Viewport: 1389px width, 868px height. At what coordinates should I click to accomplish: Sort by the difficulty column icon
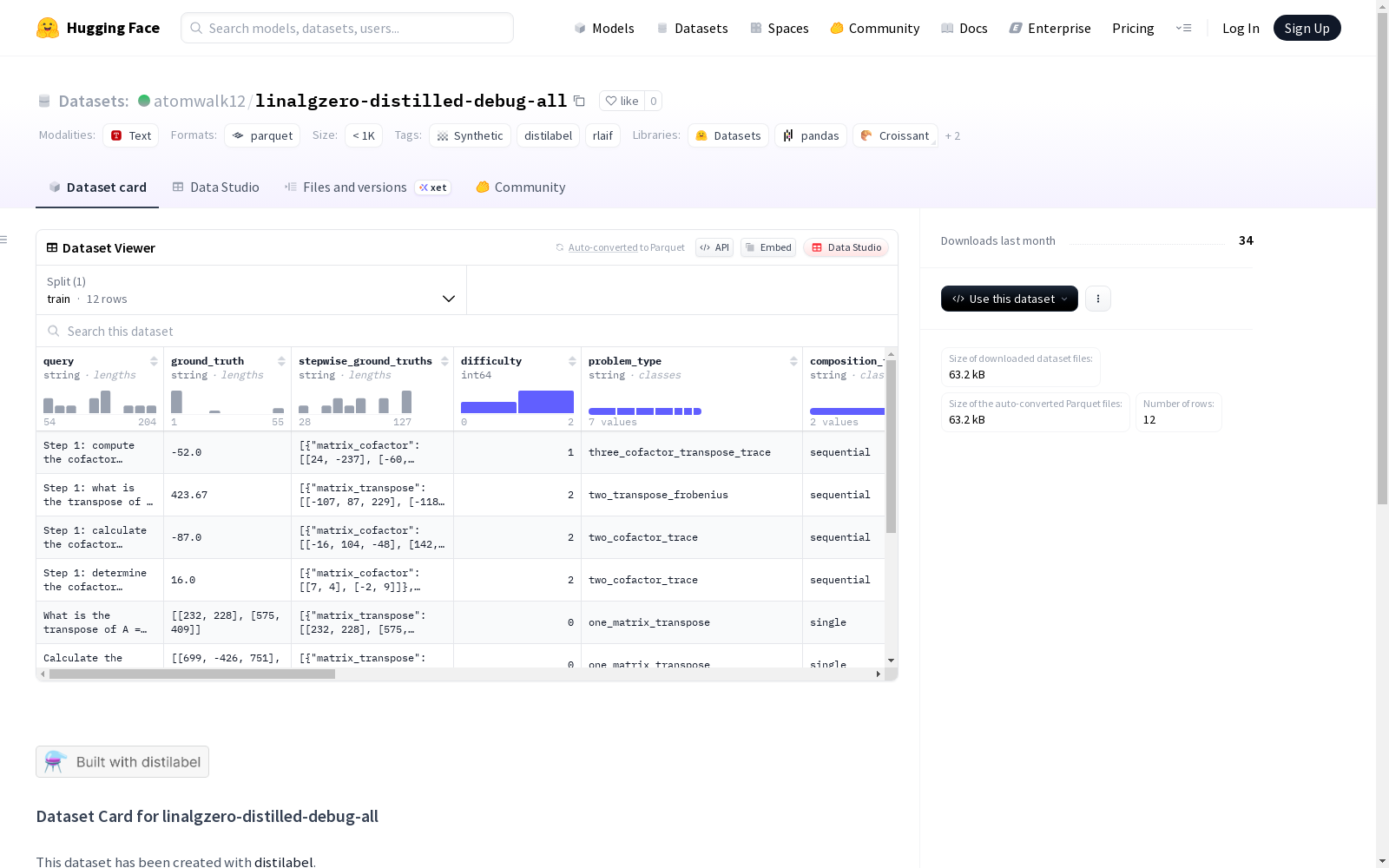[572, 361]
